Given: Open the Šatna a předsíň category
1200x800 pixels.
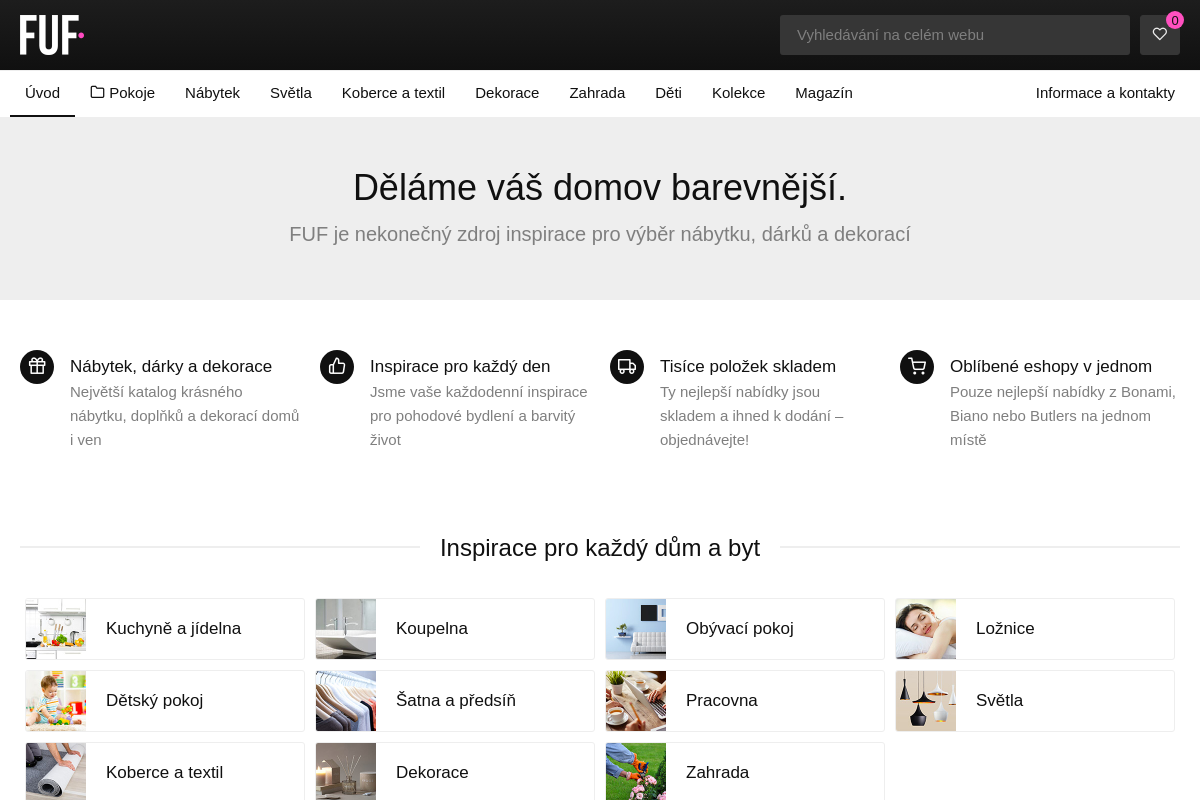Looking at the screenshot, I should pyautogui.click(x=455, y=701).
